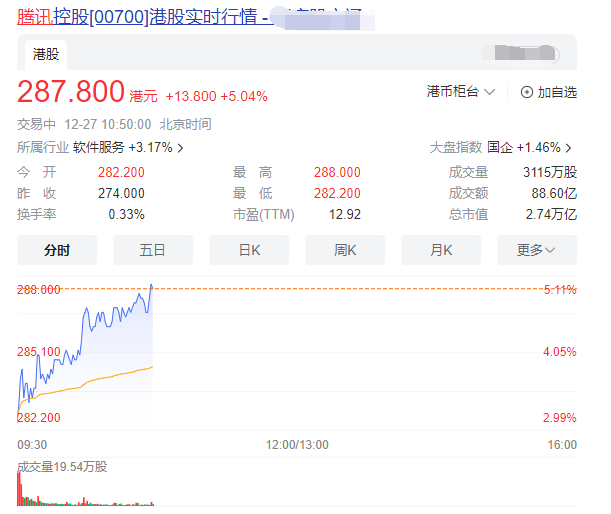Screen dimensions: 611x514
Task: Click chevron next to 软件服务 +3.17%
Action: (x=180, y=148)
